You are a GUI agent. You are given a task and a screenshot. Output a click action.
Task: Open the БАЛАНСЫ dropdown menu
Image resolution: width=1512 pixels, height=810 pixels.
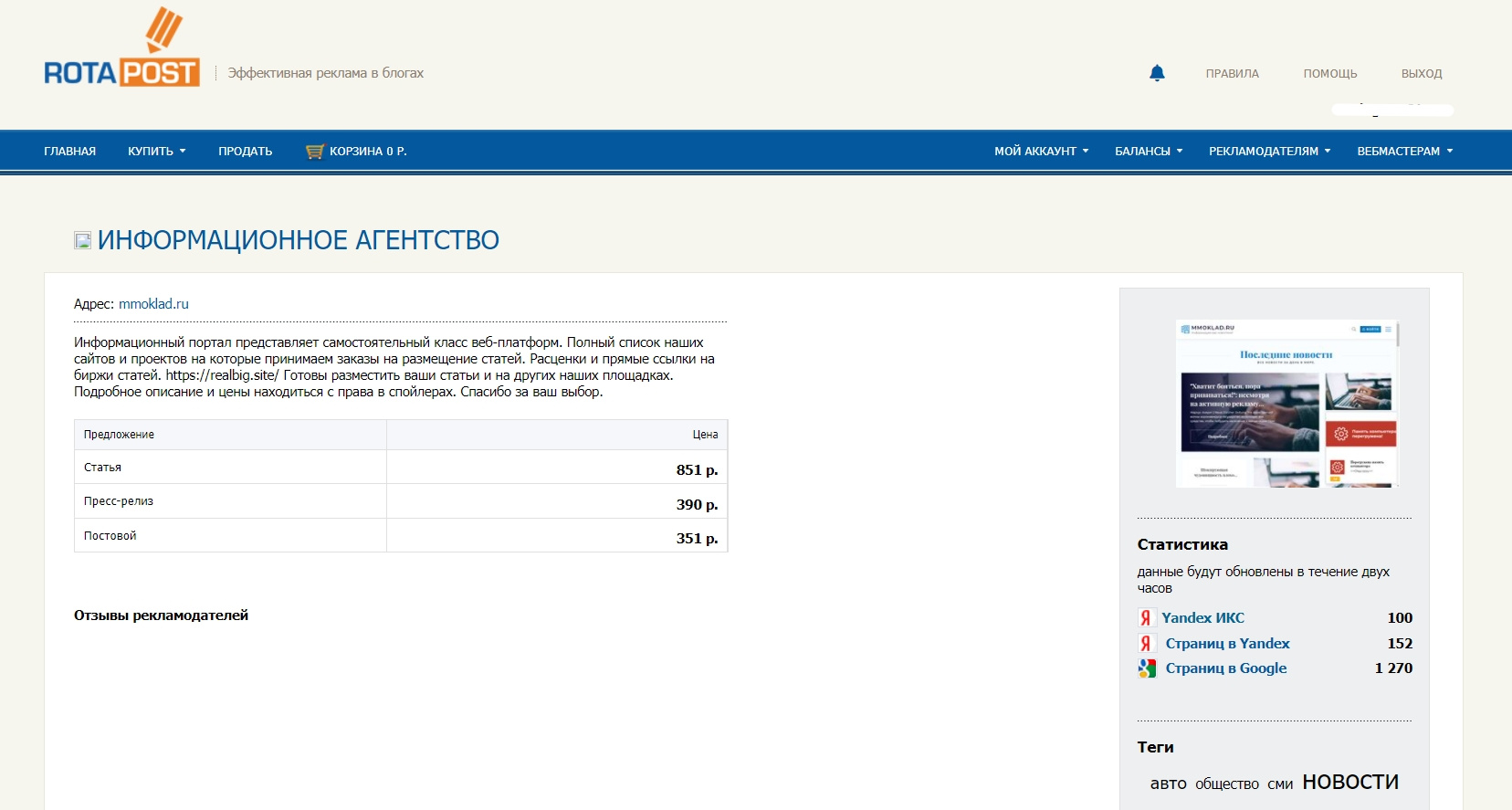click(x=1149, y=152)
